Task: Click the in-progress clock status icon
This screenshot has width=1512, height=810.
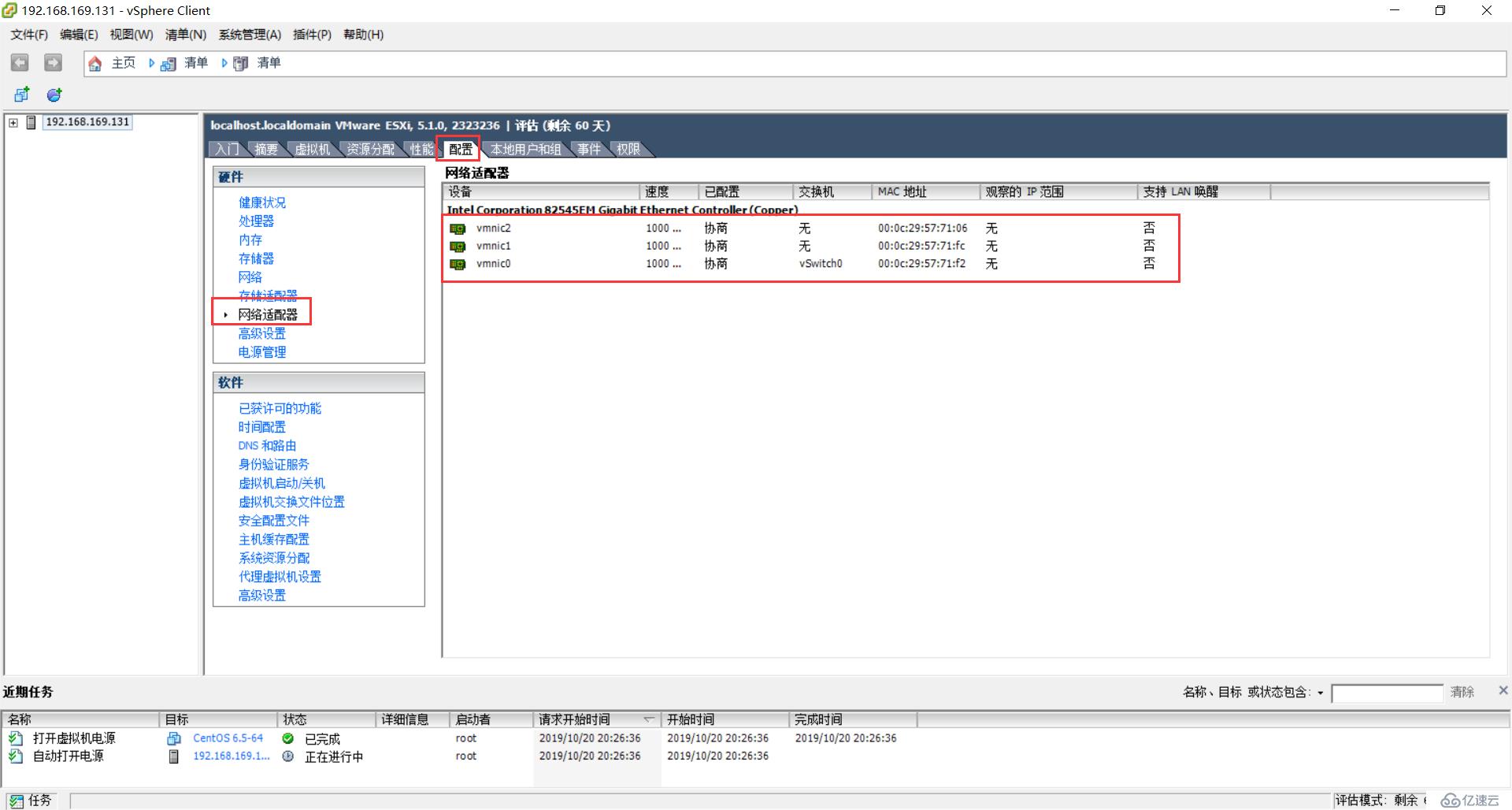Action: click(288, 756)
